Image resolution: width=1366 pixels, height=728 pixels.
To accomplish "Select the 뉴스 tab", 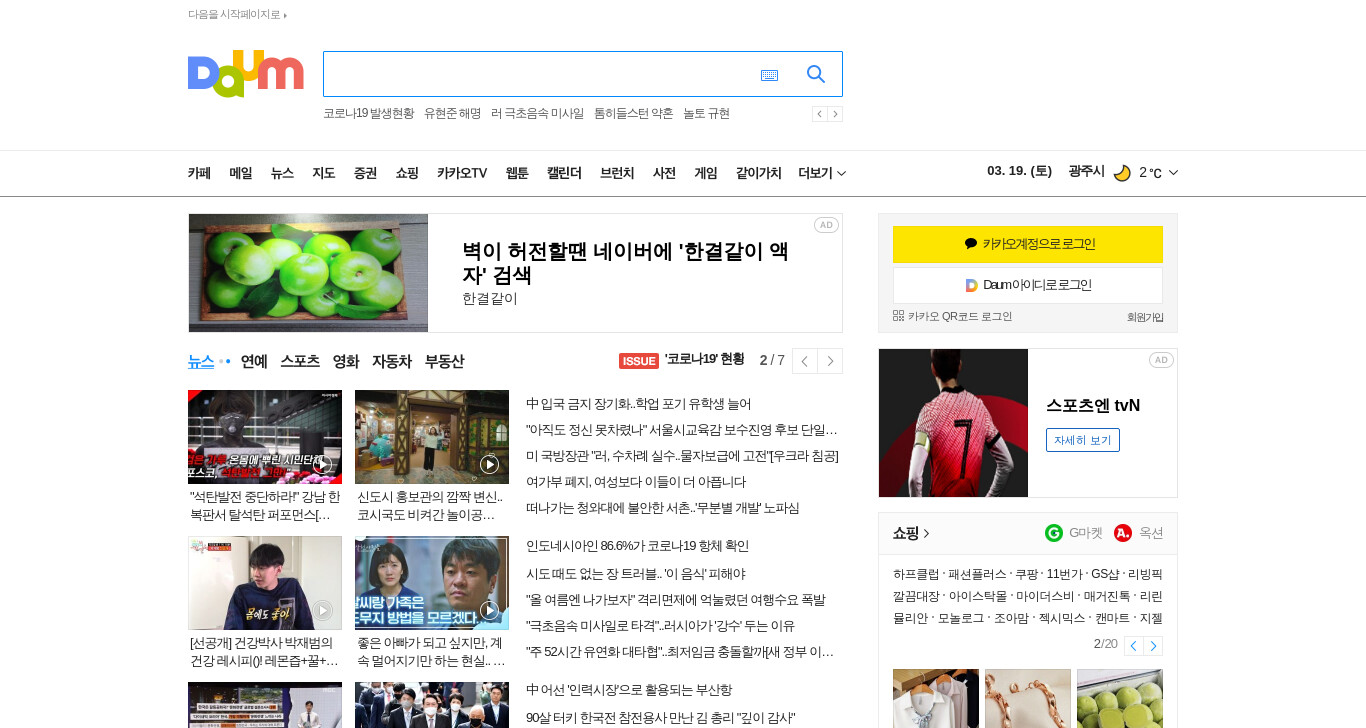I will [x=201, y=361].
